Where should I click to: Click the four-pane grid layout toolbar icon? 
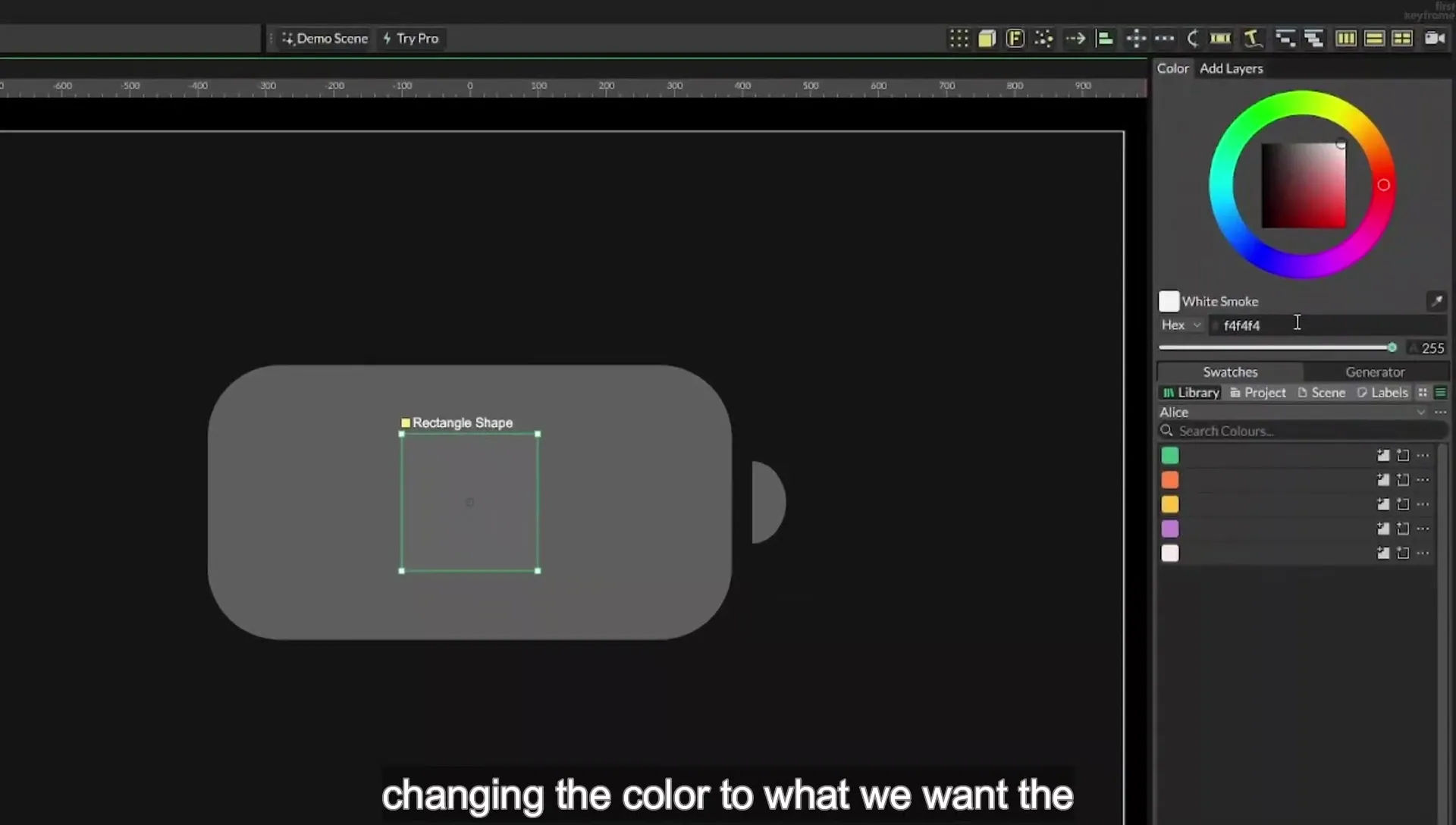pyautogui.click(x=1402, y=39)
